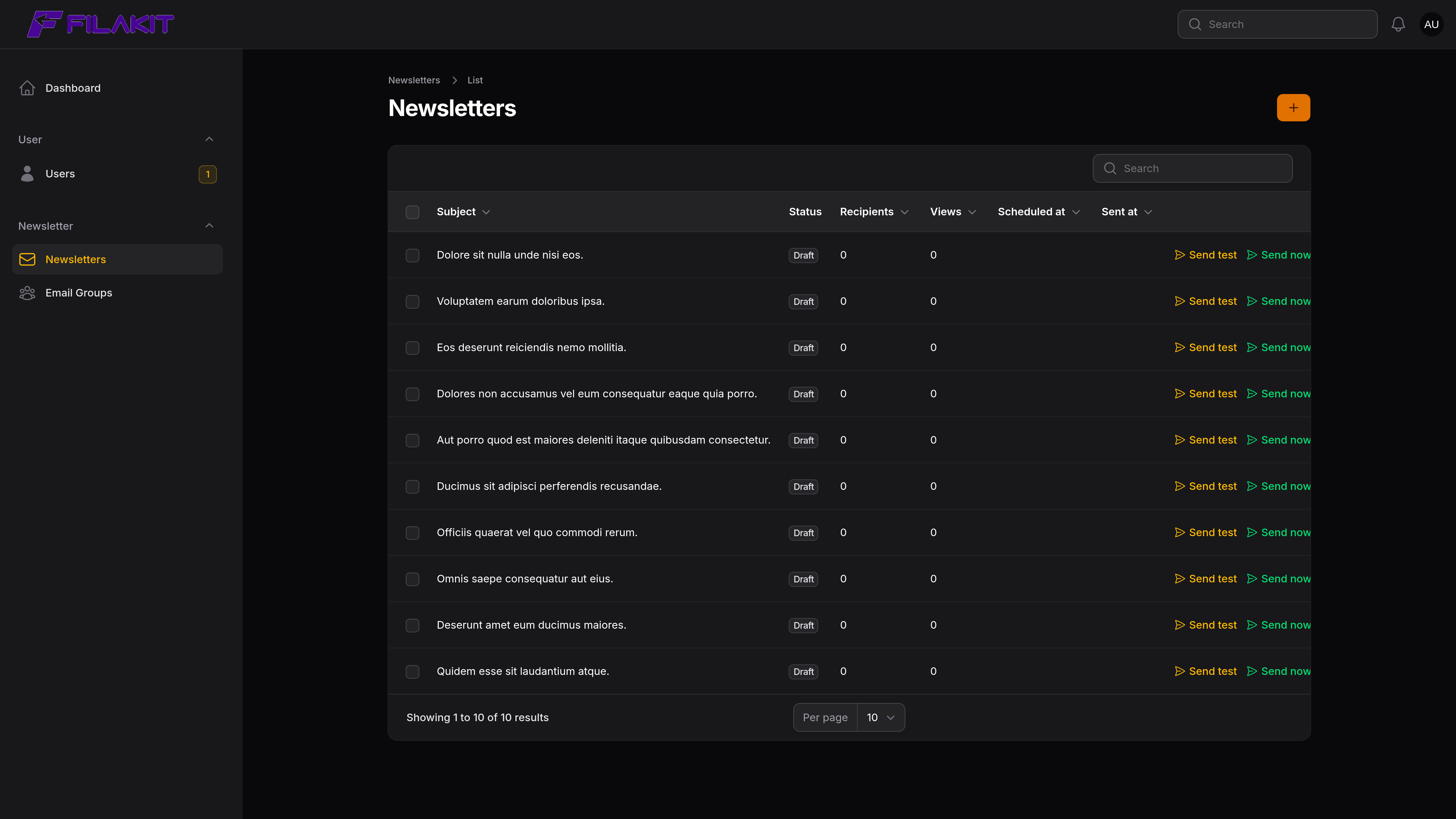
Task: Check the "Officiis quaerat" row checkbox
Action: 413,533
